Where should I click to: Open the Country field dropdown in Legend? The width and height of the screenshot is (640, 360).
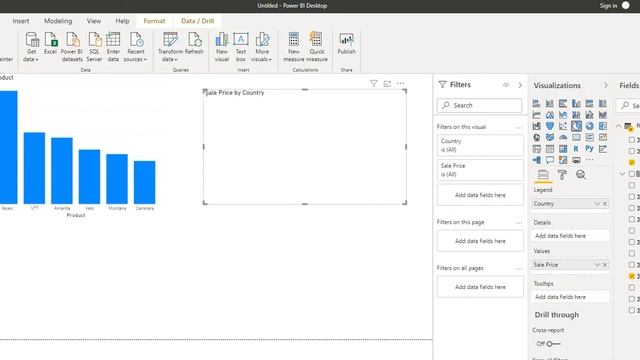[x=597, y=204]
